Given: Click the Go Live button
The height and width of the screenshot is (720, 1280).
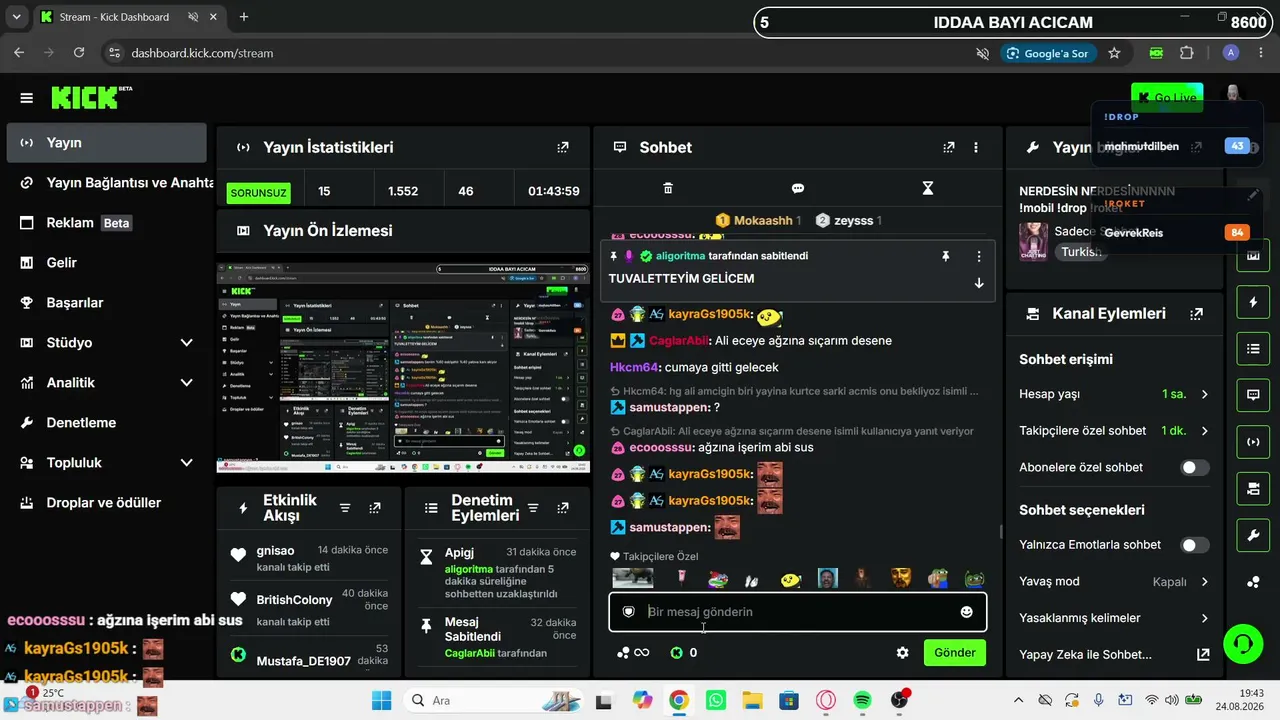Looking at the screenshot, I should pyautogui.click(x=1167, y=97).
